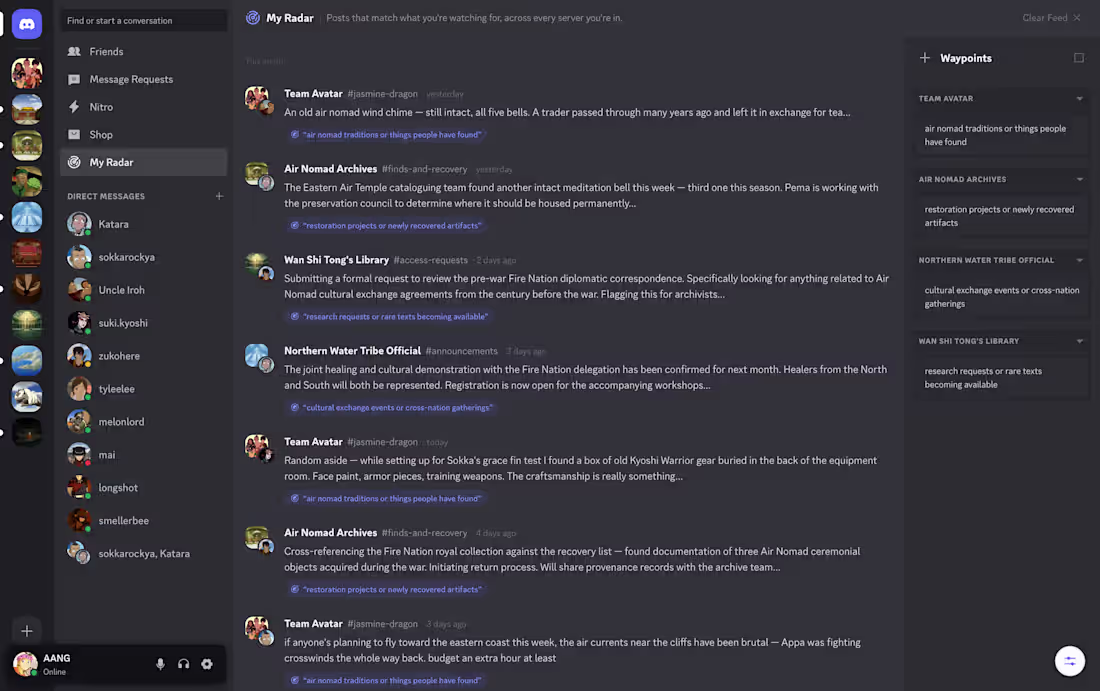Open the Katara direct message

(x=143, y=224)
